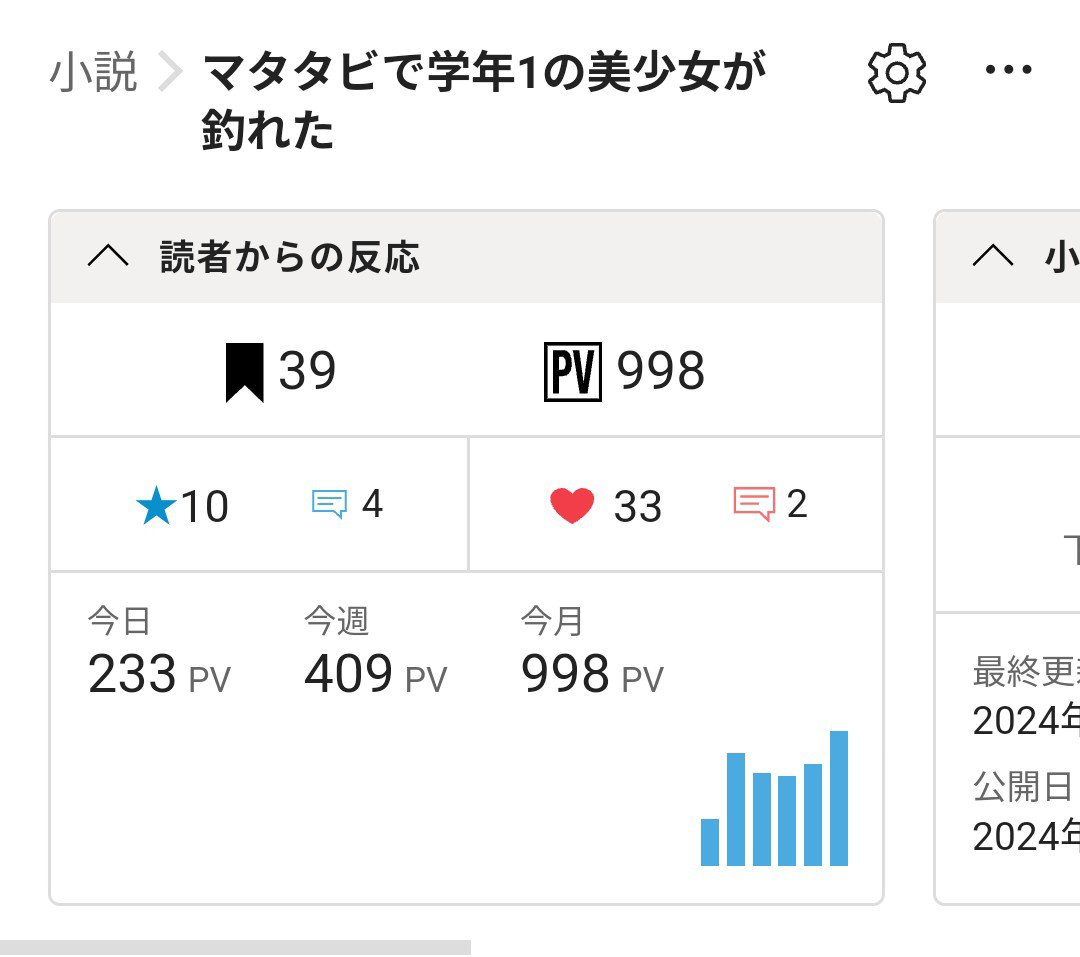
Task: Collapse the 読者からの反応 panel
Action: pos(108,257)
